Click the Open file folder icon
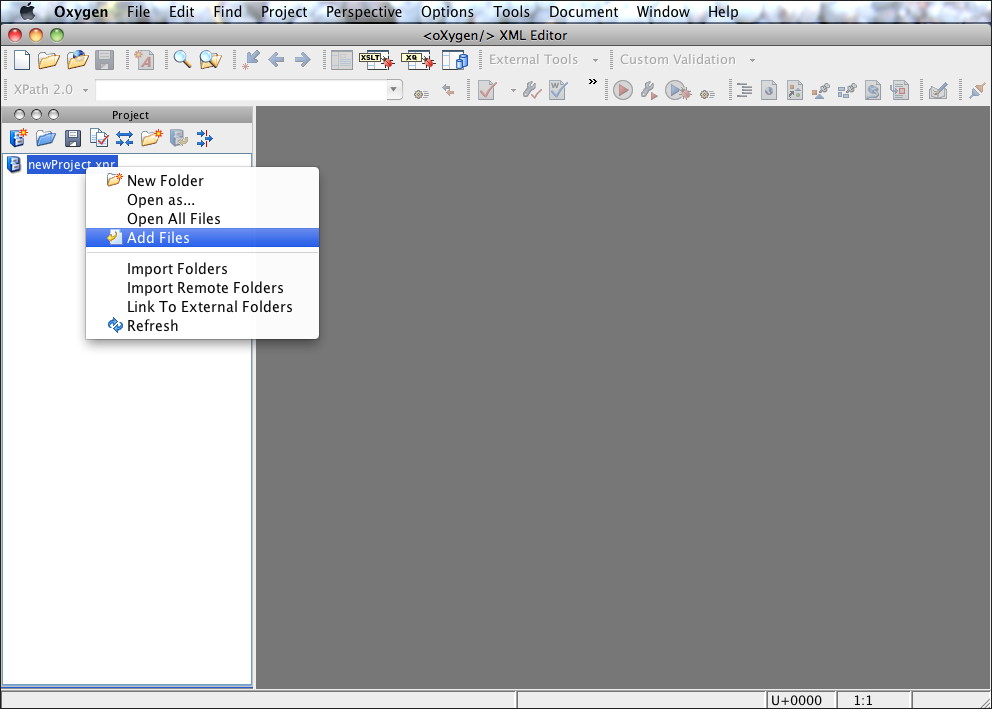Viewport: 992px width, 709px height. pyautogui.click(x=49, y=60)
